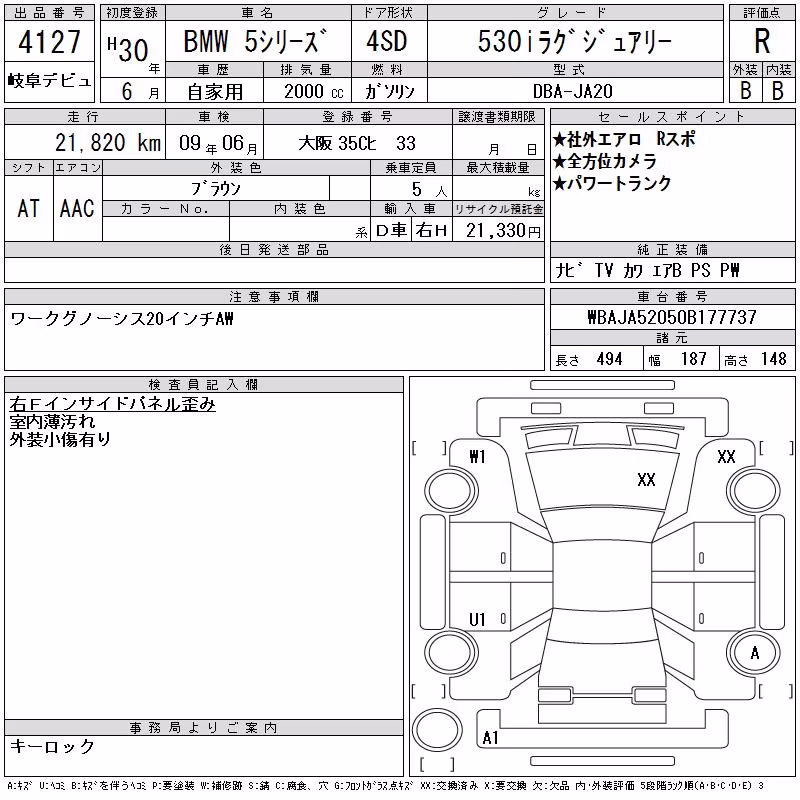
Task: Click the W1 mark on front fender
Action: [x=477, y=456]
